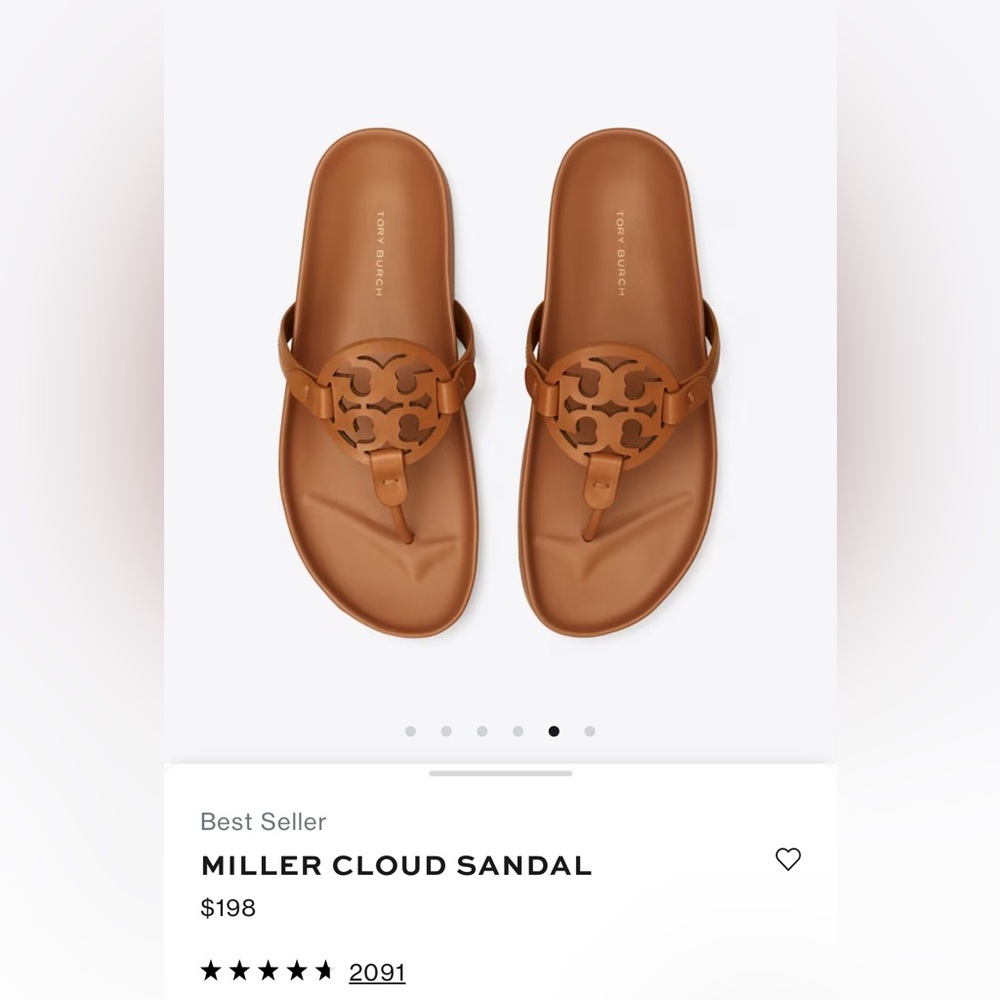Click the fourth carousel dot

click(x=516, y=731)
